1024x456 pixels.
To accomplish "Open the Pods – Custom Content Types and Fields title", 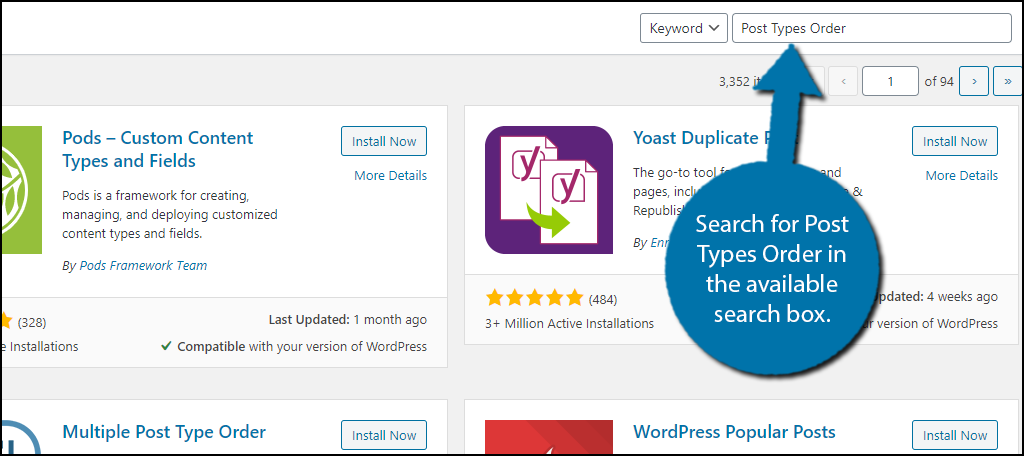I will point(158,149).
